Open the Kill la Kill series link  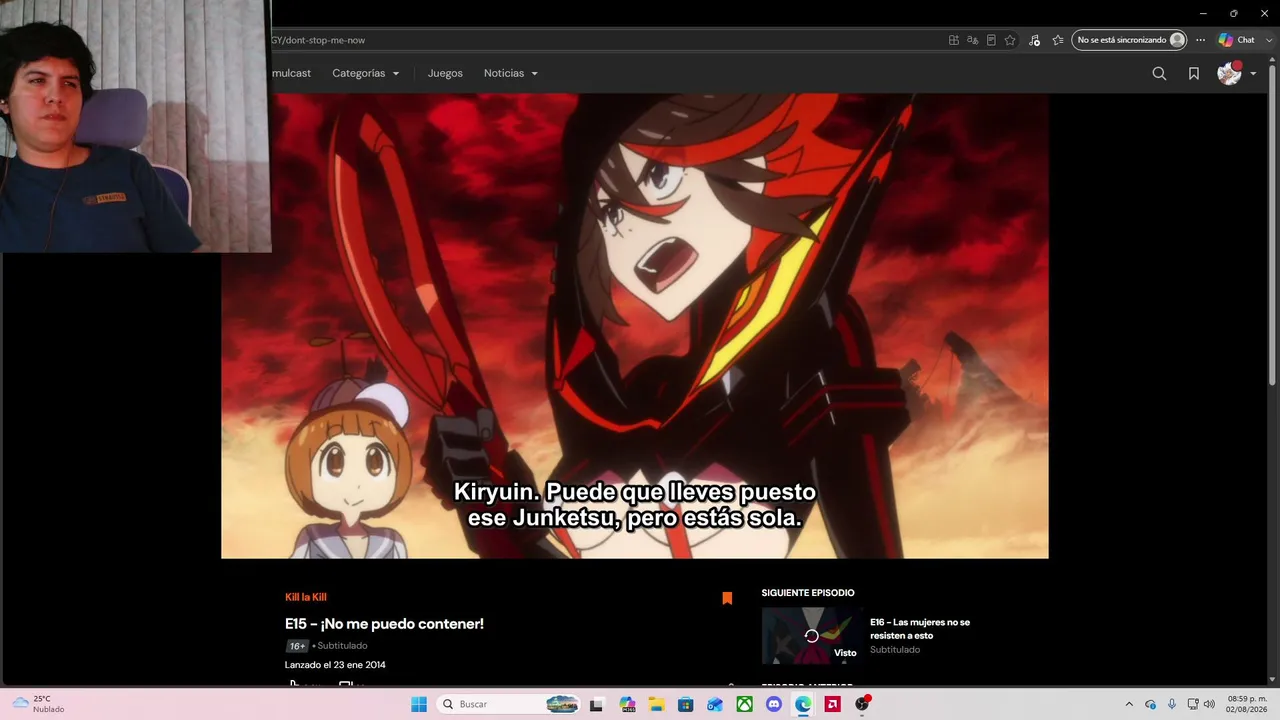coord(306,597)
